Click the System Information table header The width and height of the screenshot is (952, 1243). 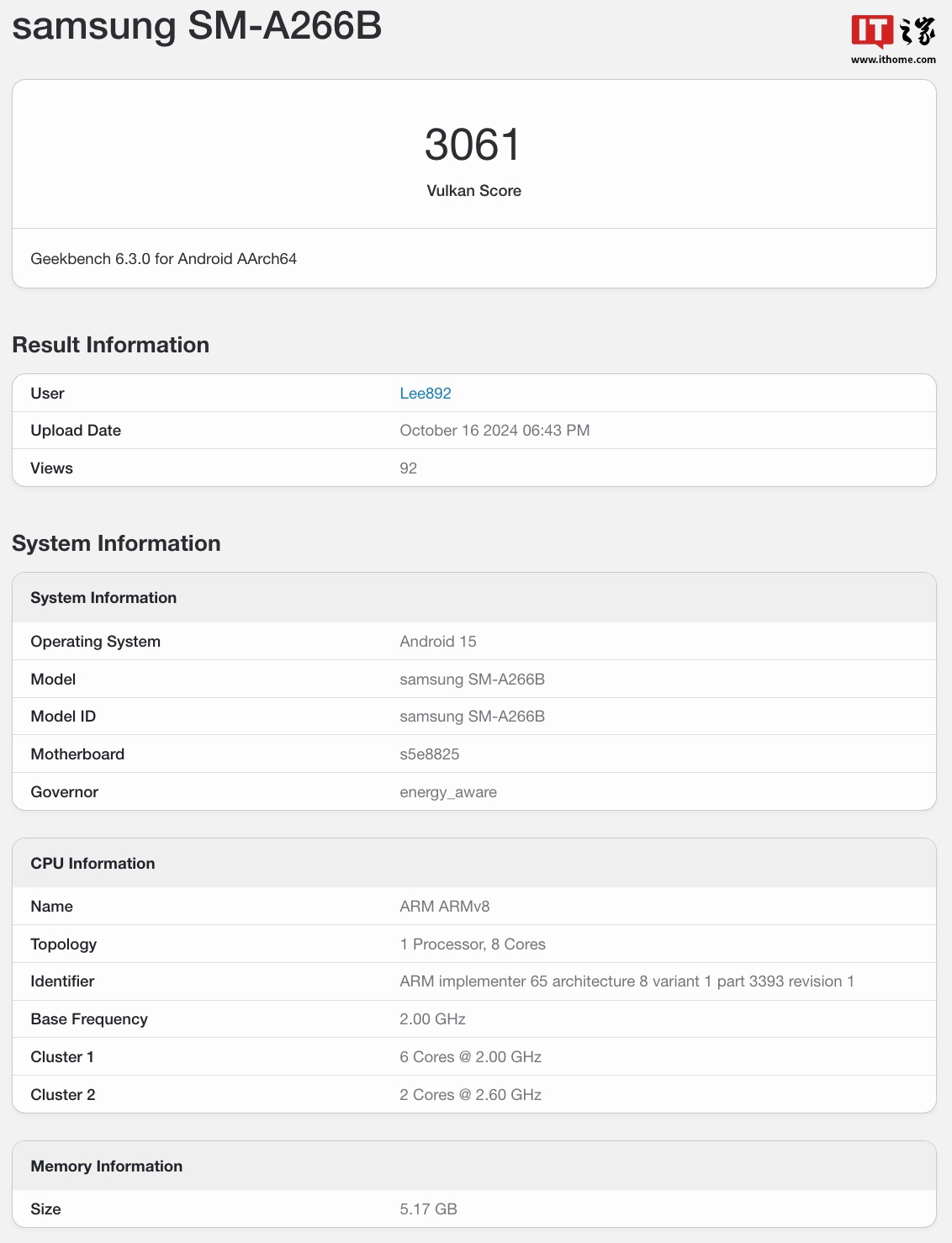103,598
